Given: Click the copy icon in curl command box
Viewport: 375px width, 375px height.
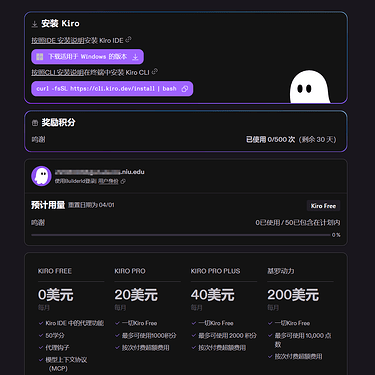Looking at the screenshot, I should pyautogui.click(x=185, y=89).
